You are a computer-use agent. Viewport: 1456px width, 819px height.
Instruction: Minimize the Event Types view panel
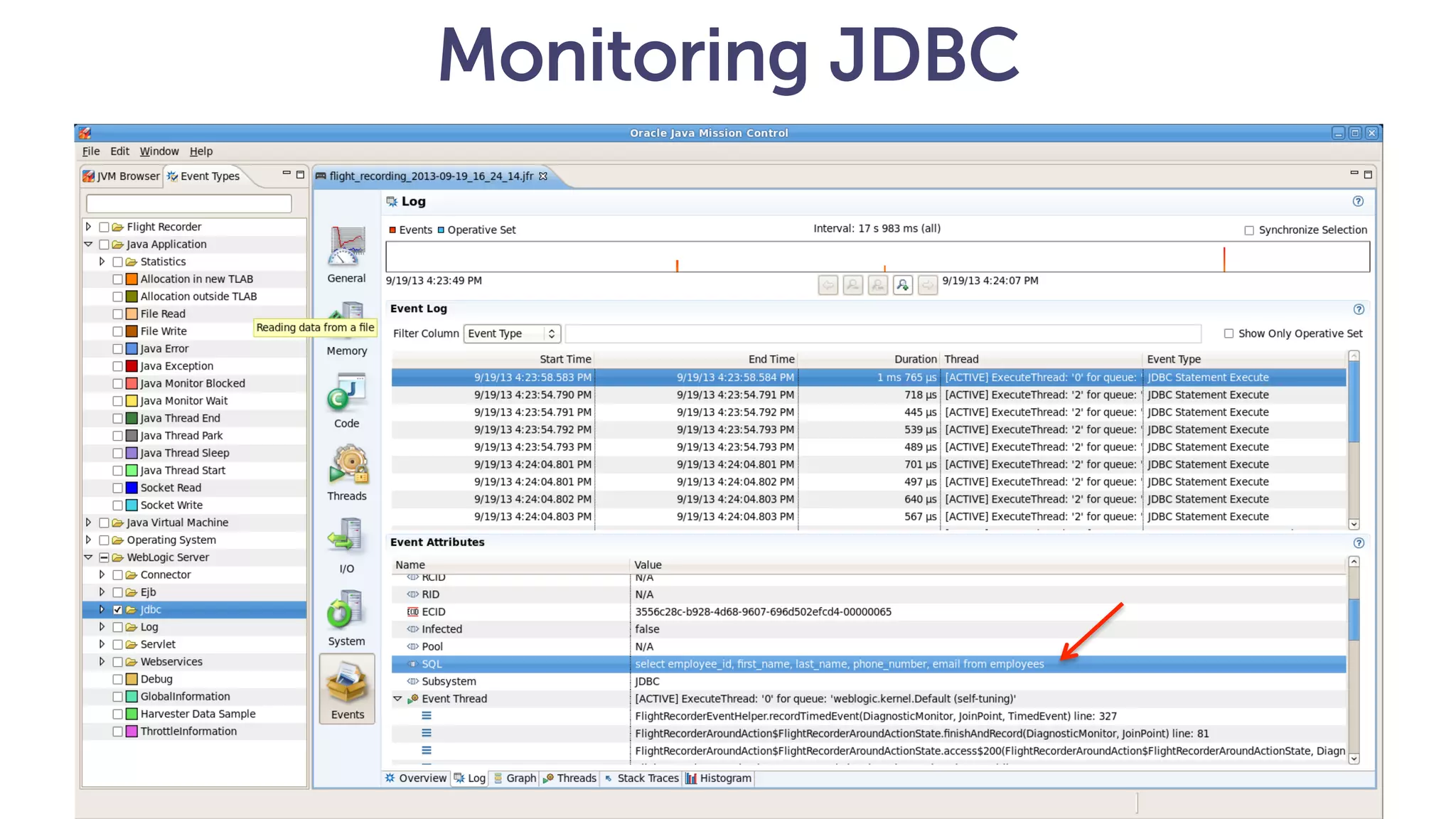point(287,173)
